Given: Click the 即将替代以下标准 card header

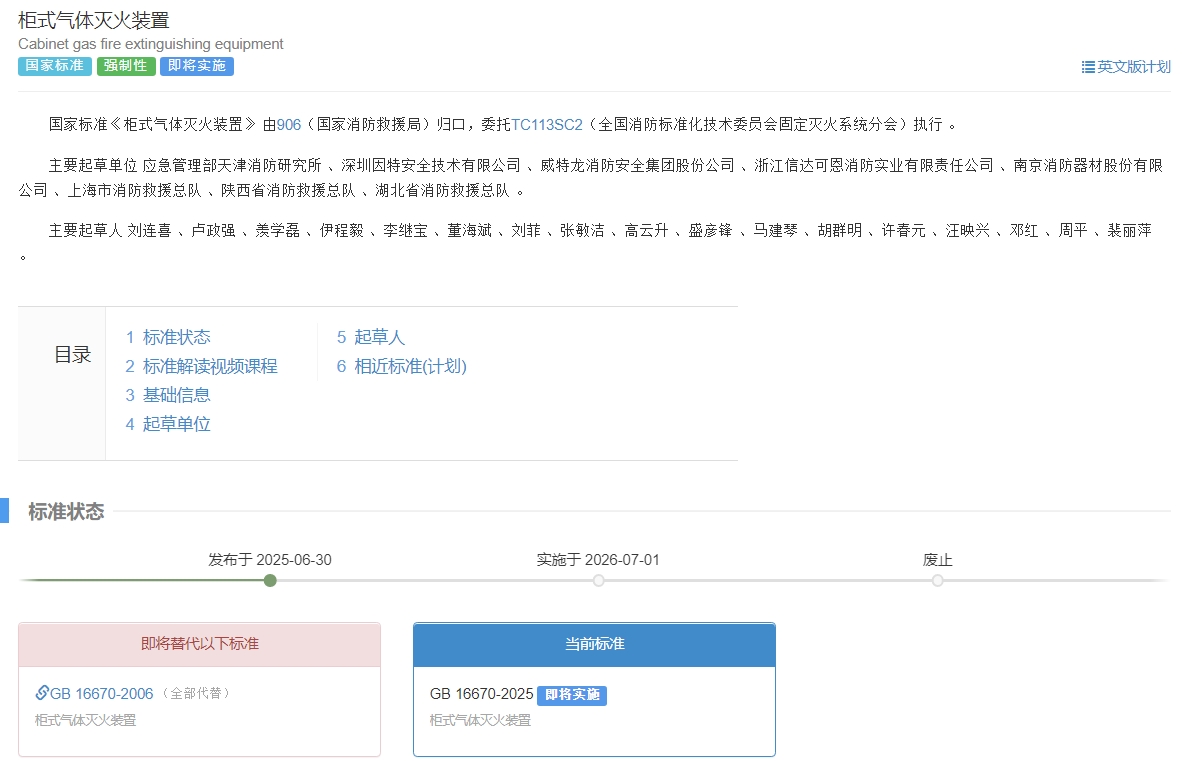Looking at the screenshot, I should 199,644.
